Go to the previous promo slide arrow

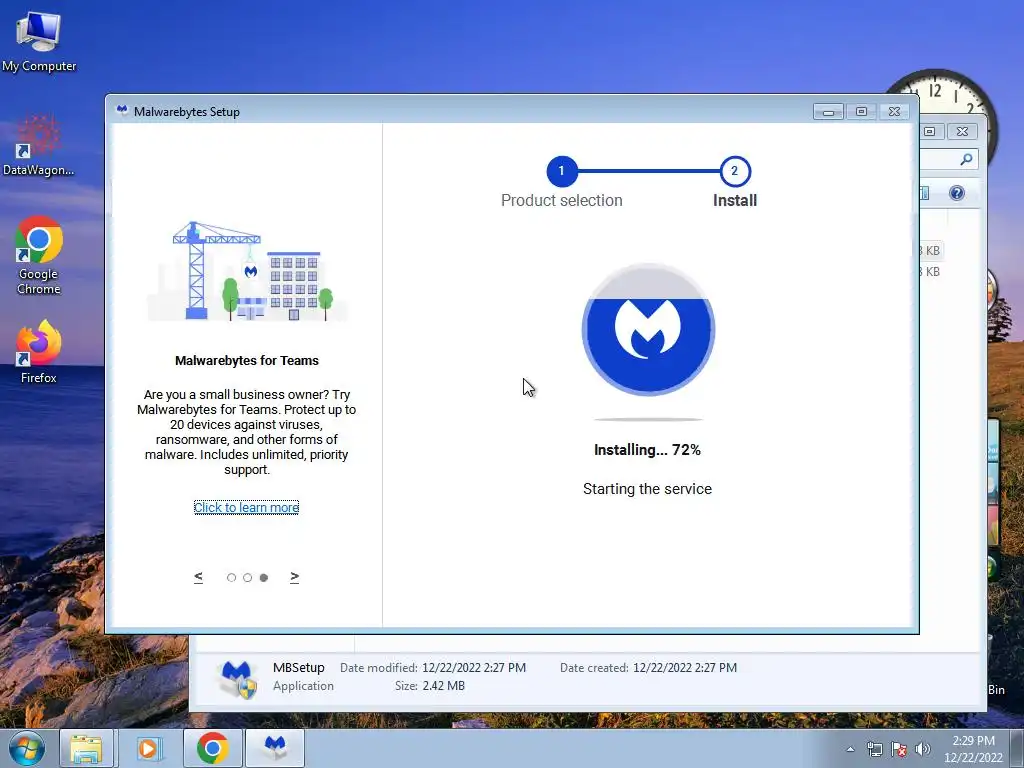coord(199,577)
